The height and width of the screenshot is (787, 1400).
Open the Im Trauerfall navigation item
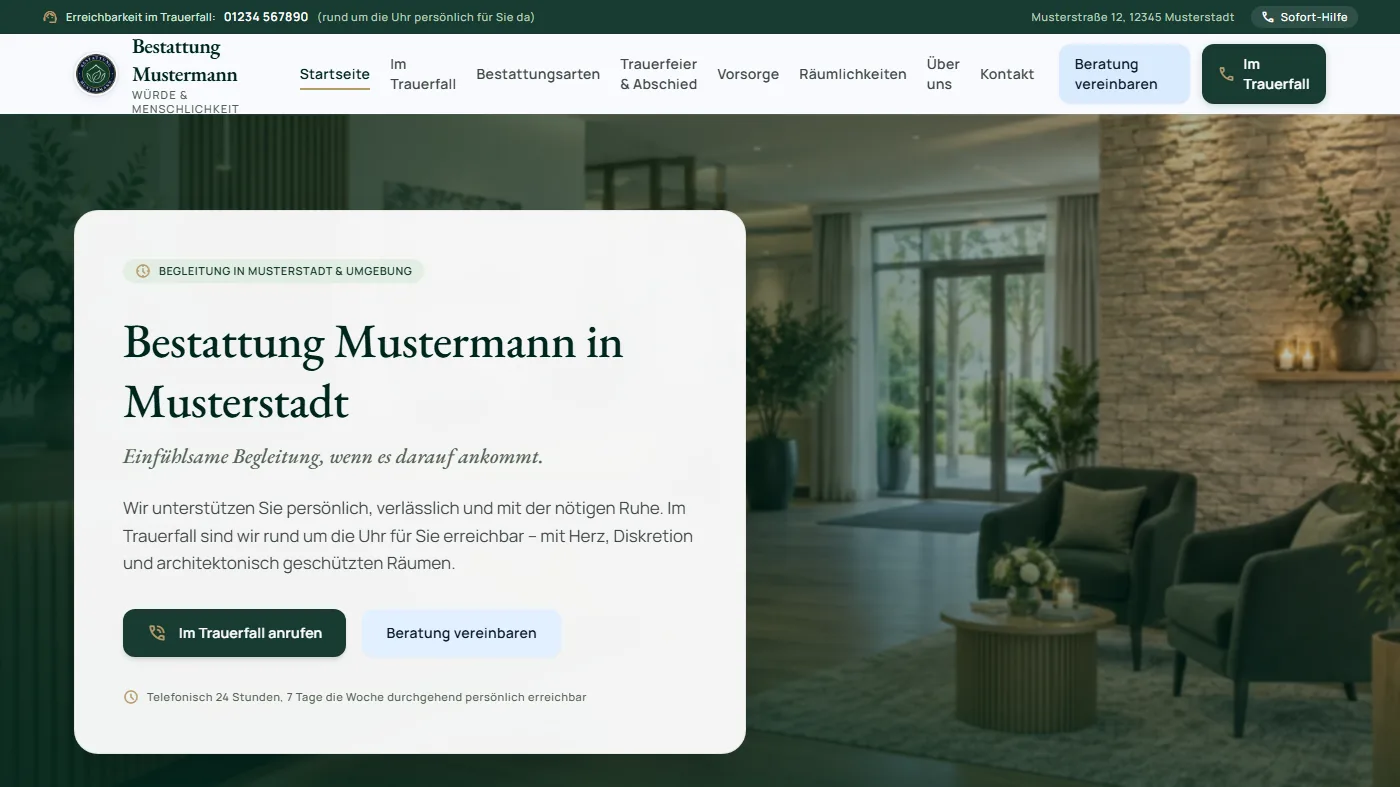pyautogui.click(x=423, y=74)
